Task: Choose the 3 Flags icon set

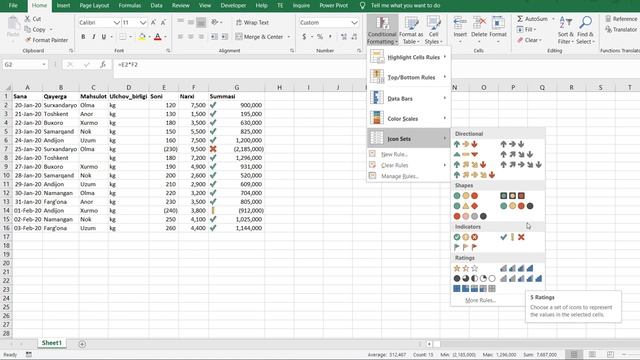Action: pyautogui.click(x=465, y=247)
